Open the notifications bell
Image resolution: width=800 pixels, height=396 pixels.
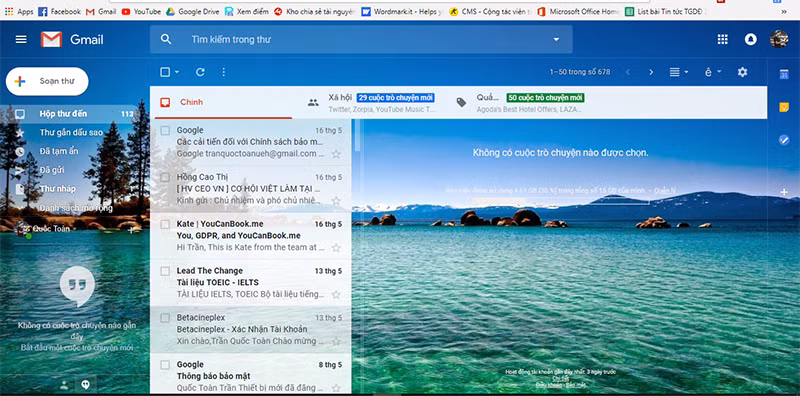click(751, 39)
